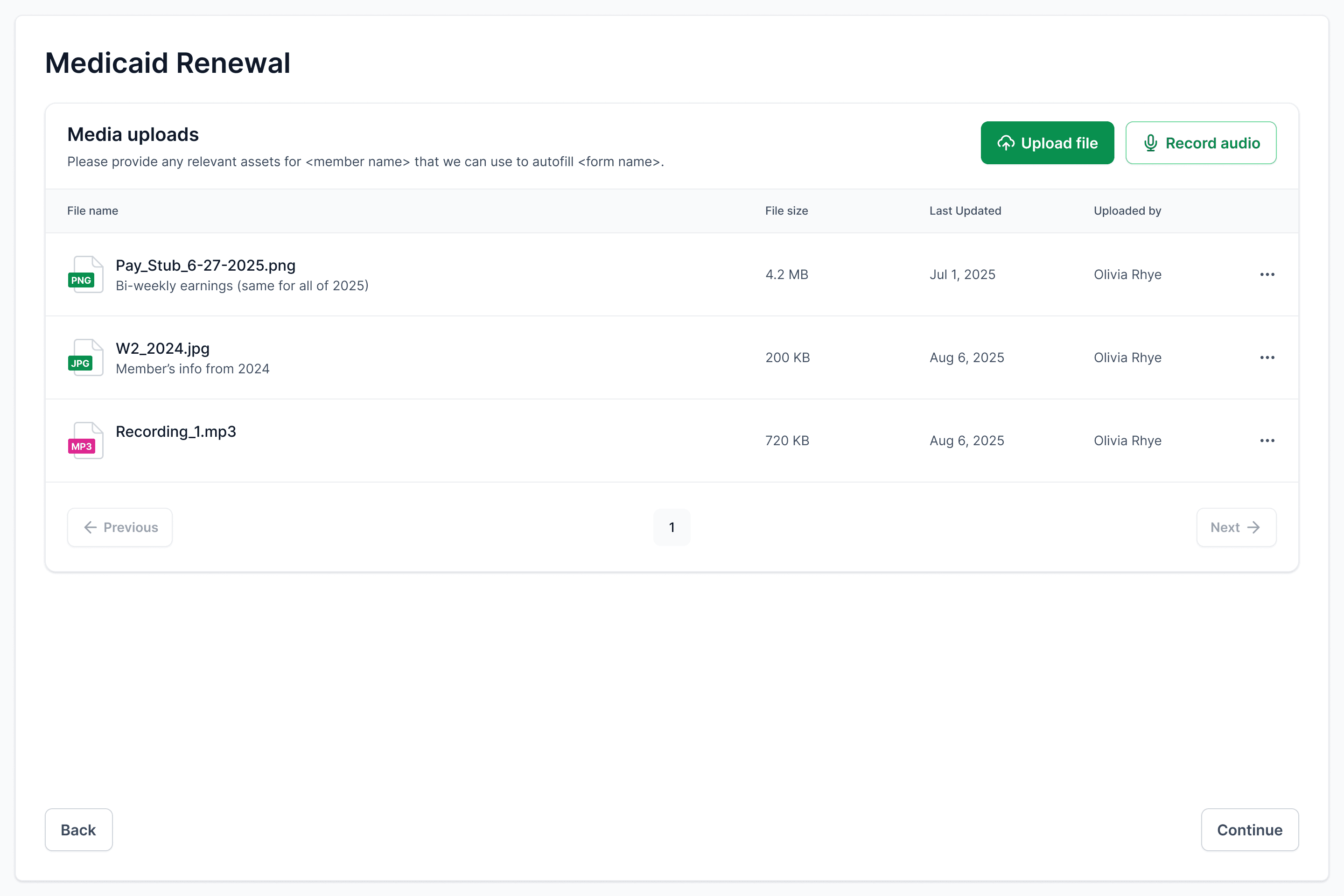Viewport: 1344px width, 896px height.
Task: Open the three-dot menu for Pay_Stub_6-27-2025.png
Action: point(1267,274)
